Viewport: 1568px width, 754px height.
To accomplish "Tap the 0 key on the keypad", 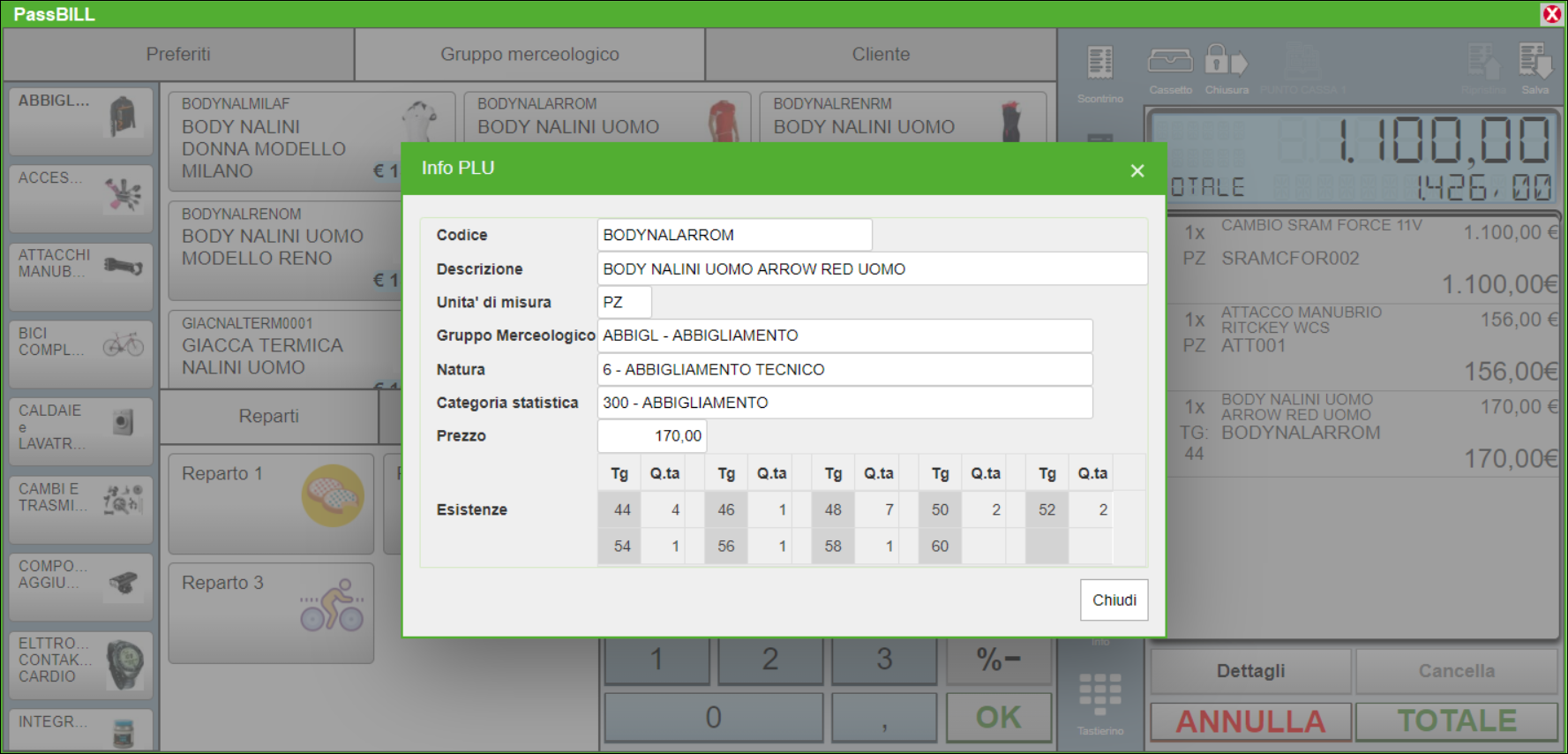I will click(713, 717).
